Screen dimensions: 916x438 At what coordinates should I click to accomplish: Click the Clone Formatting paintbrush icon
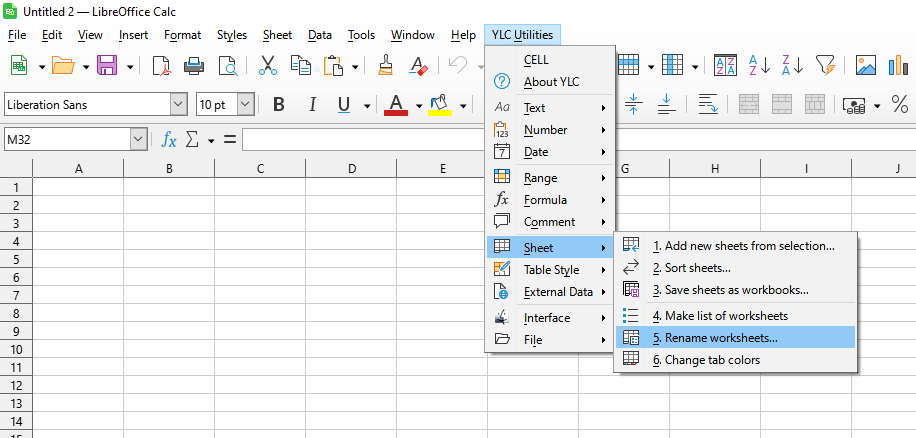pyautogui.click(x=386, y=66)
